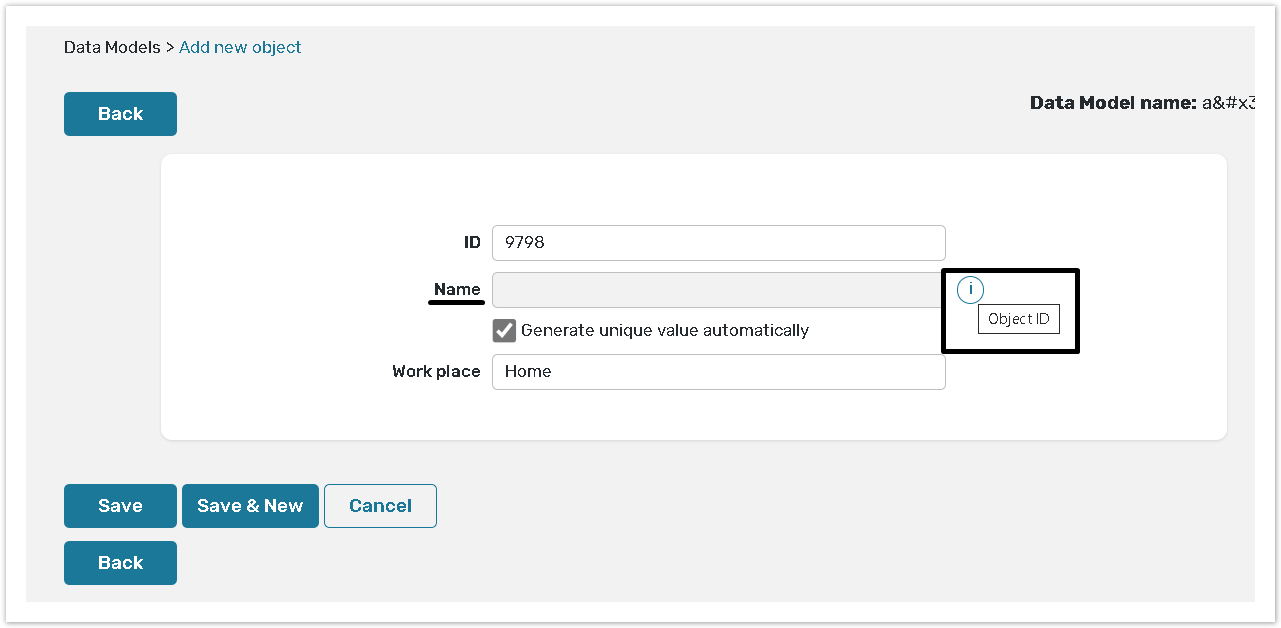Click the ID input field
The width and height of the screenshot is (1281, 628).
(x=718, y=243)
